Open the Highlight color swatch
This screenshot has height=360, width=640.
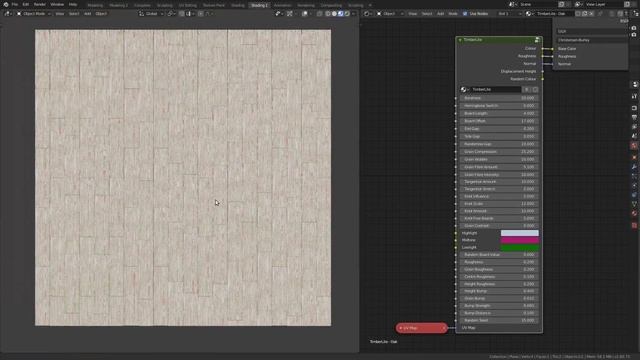[x=520, y=233]
